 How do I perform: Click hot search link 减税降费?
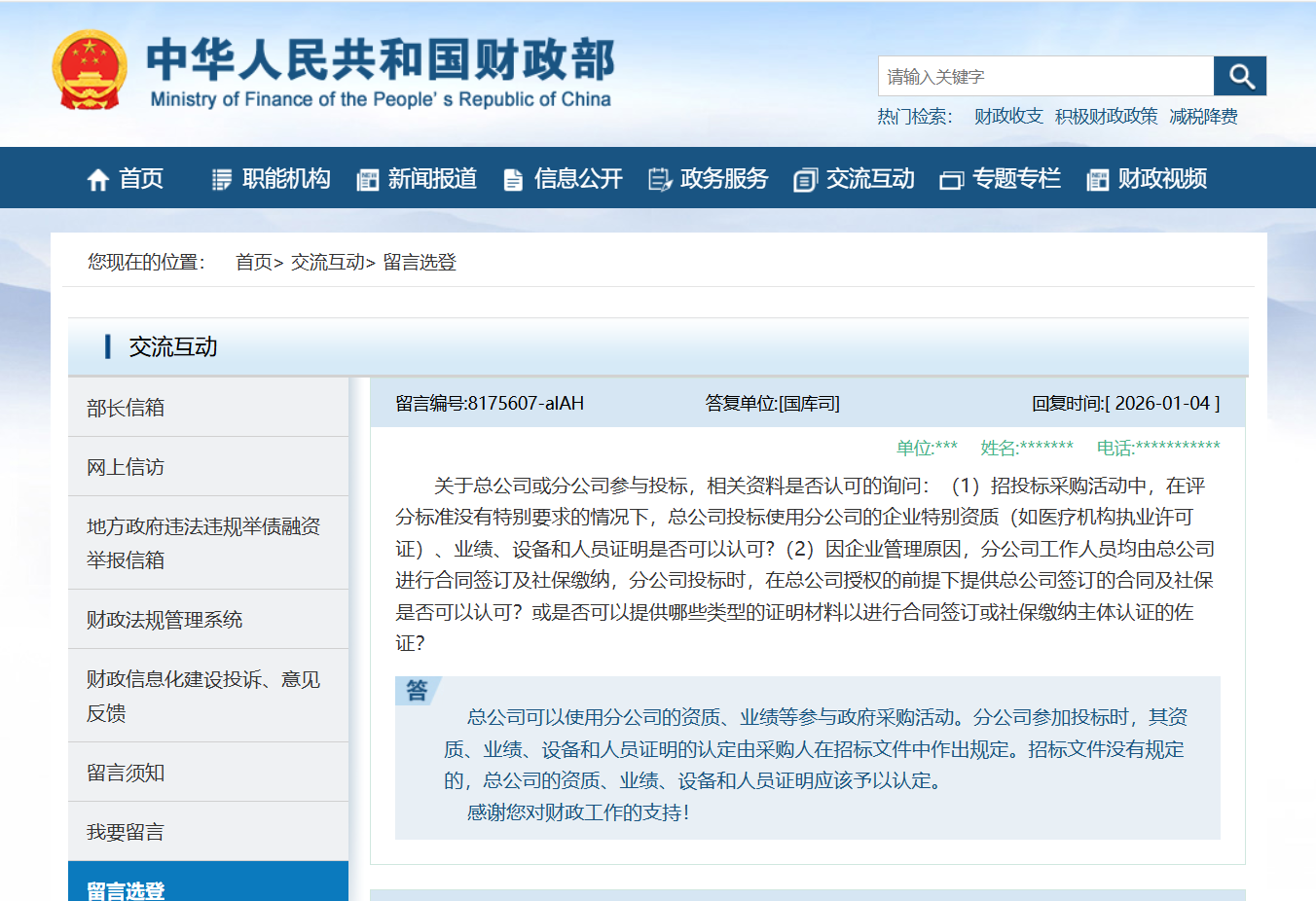[1204, 117]
